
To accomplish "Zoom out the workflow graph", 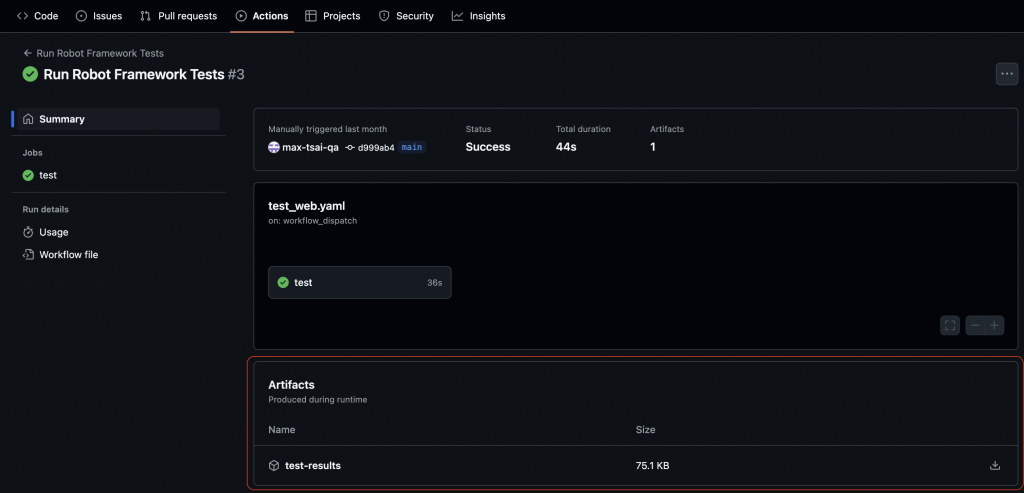I will pyautogui.click(x=975, y=325).
